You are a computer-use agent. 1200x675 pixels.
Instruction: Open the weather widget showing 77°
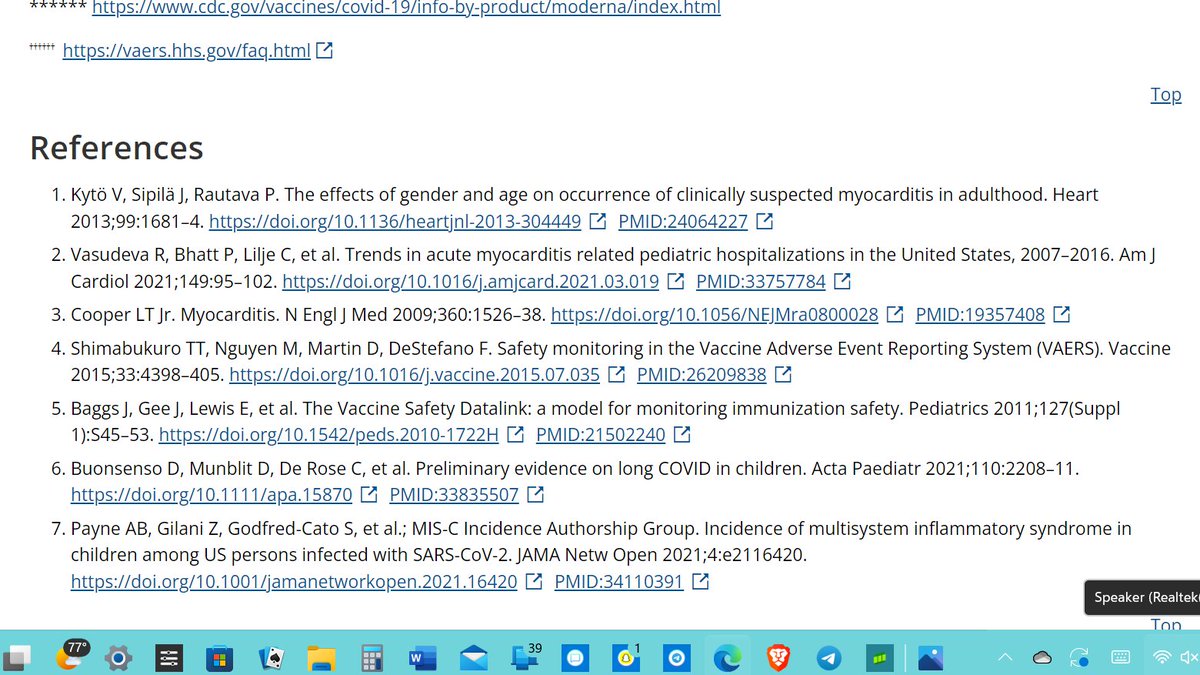(x=72, y=656)
